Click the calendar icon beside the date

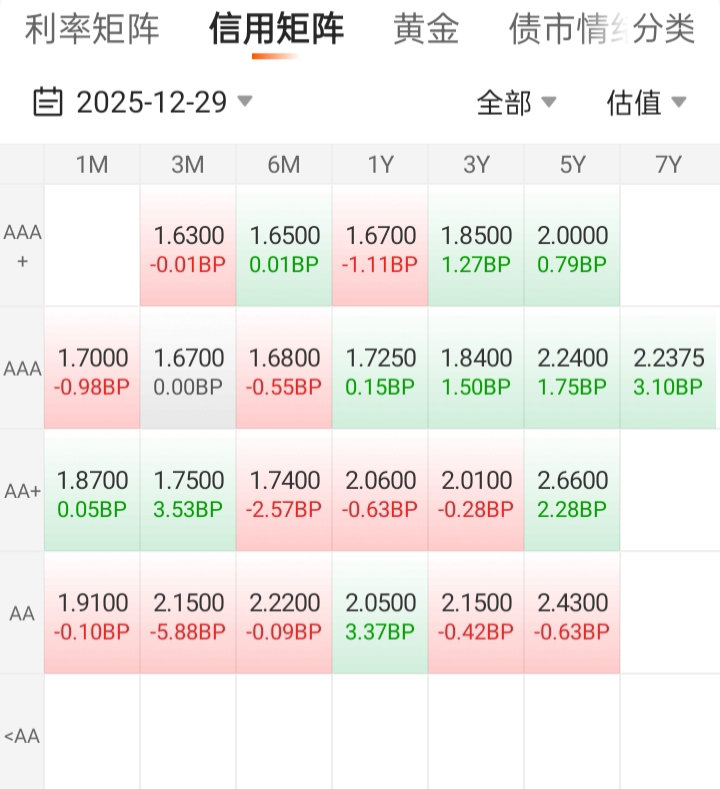(x=47, y=102)
